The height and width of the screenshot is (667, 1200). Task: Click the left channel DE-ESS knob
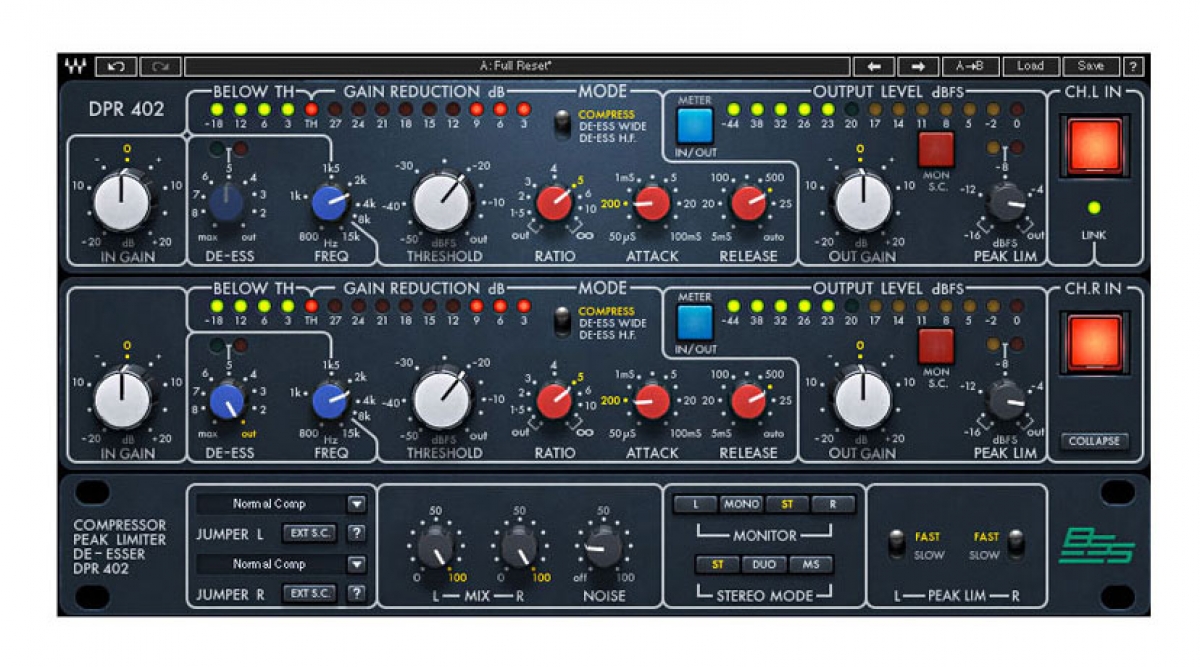pyautogui.click(x=226, y=203)
